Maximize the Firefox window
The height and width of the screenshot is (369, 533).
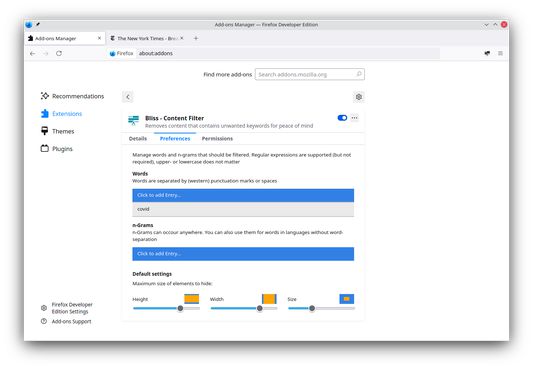click(x=495, y=24)
